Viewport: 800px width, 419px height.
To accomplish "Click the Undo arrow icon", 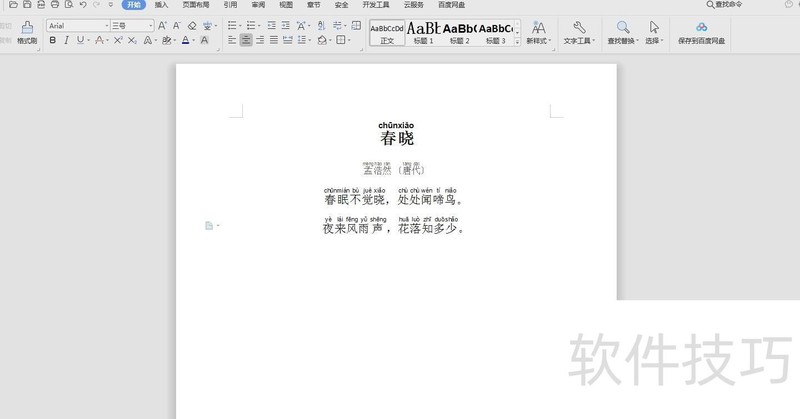I will pos(83,5).
